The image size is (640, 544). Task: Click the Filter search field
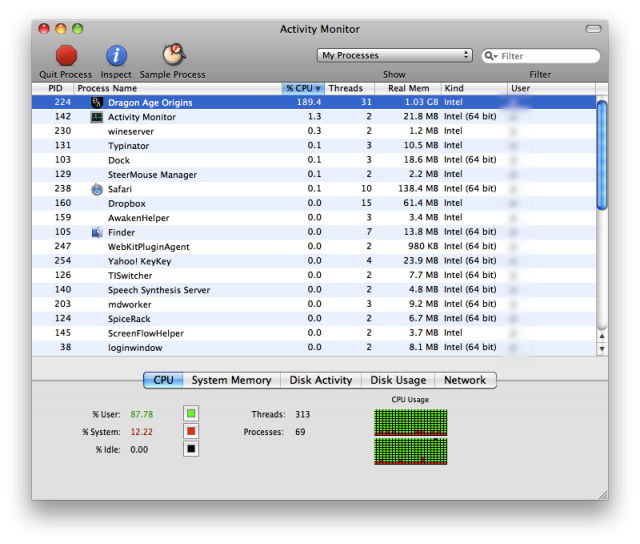coord(540,56)
